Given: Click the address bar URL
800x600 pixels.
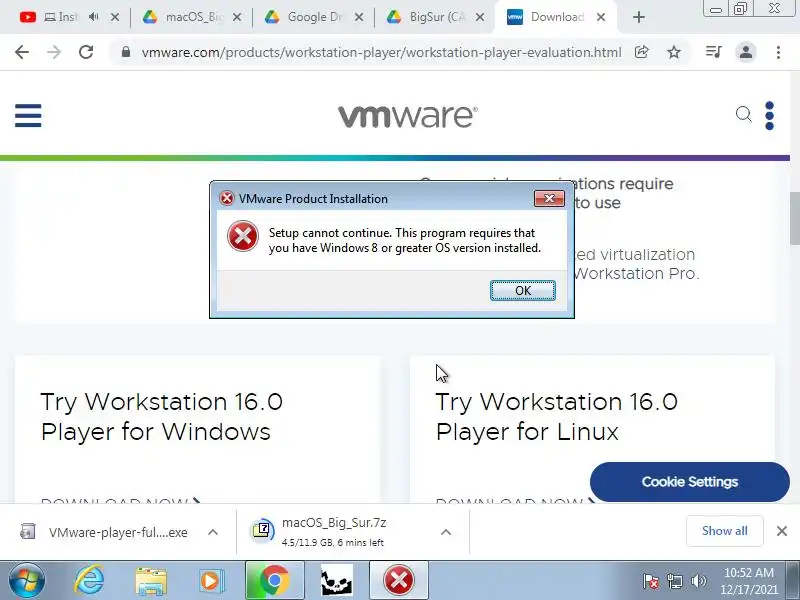Looking at the screenshot, I should [x=381, y=52].
